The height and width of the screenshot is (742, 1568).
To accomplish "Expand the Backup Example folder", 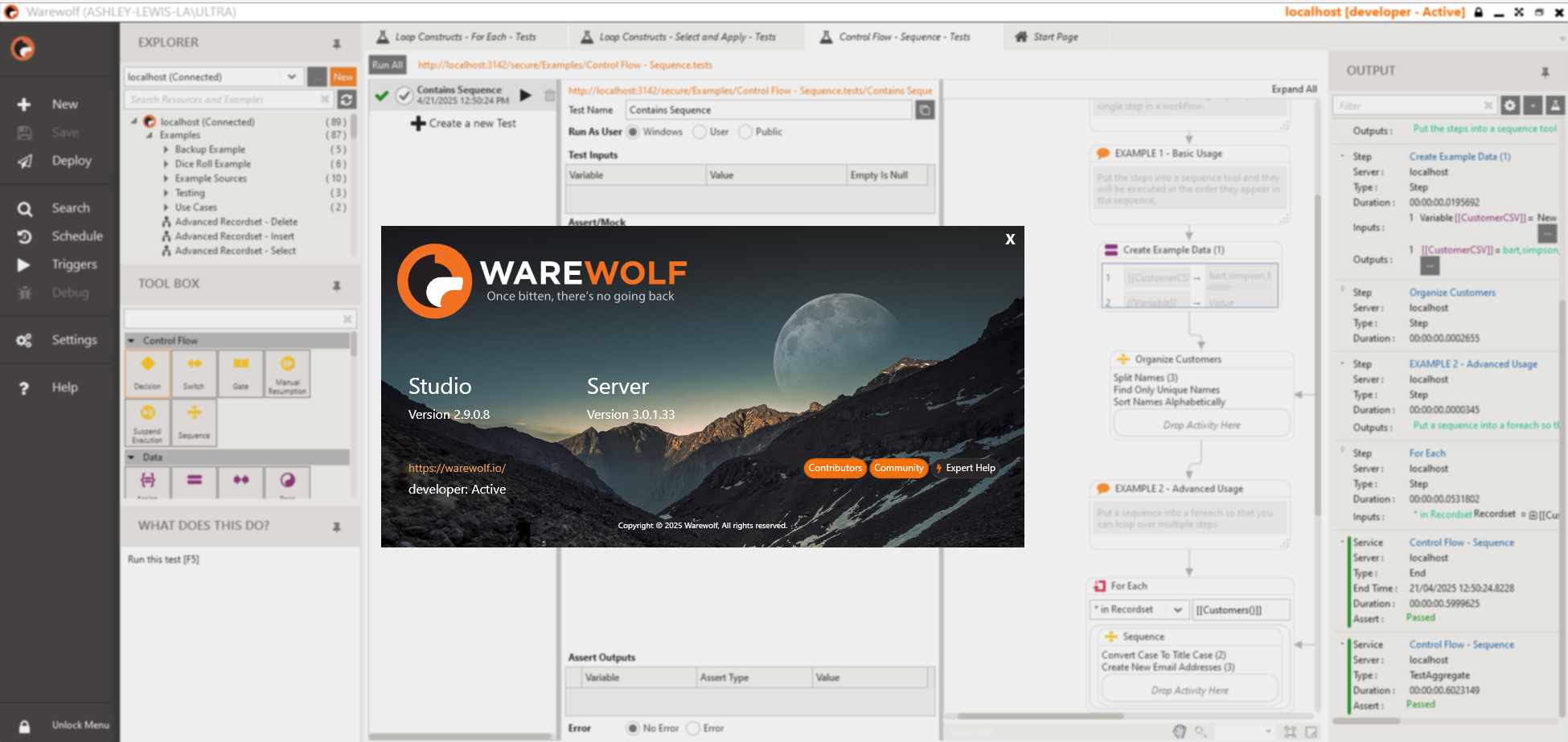I will pos(166,150).
